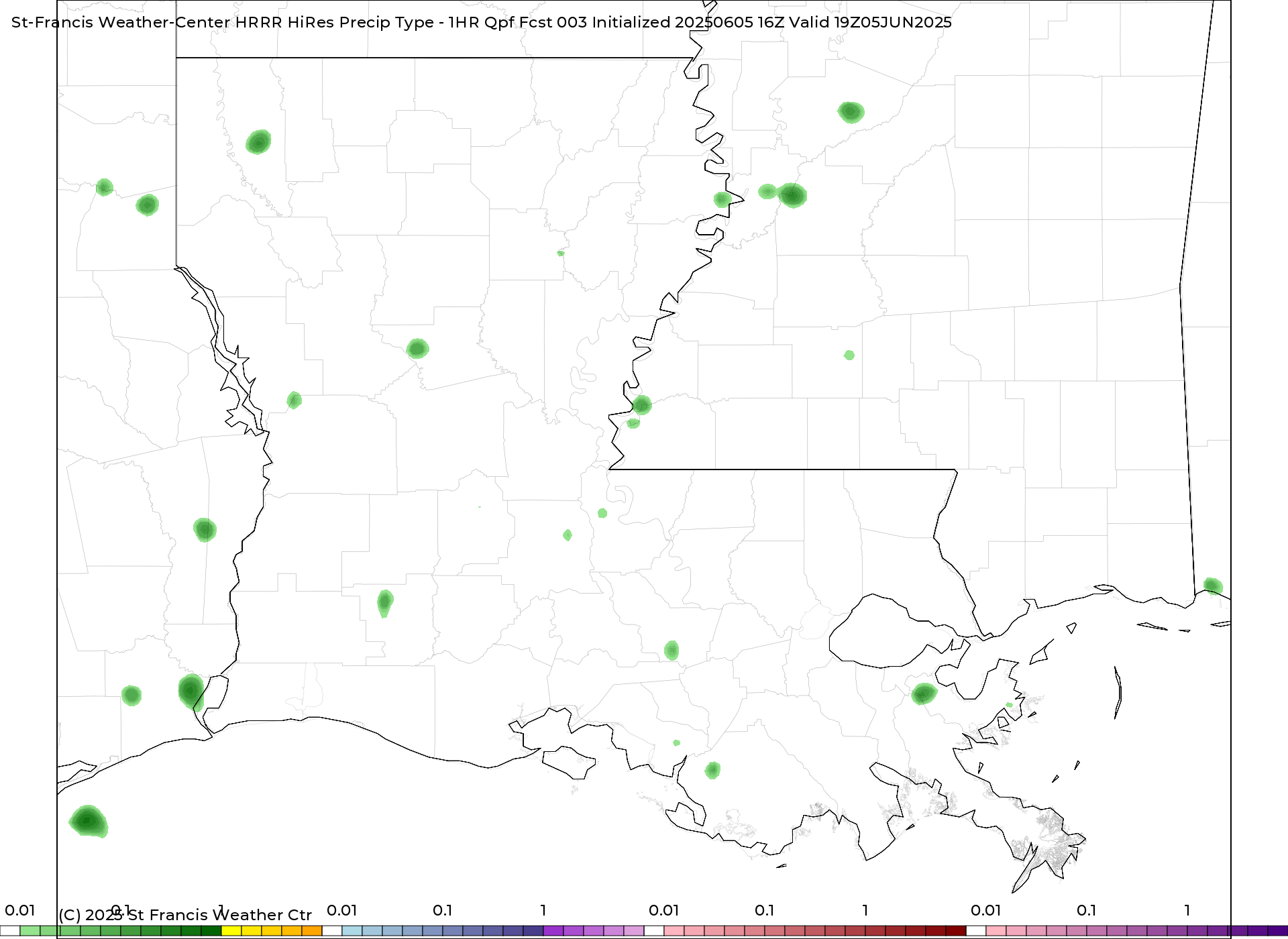
Task: Click "Initialized 20250605 16Z" in the title
Action: (688, 22)
